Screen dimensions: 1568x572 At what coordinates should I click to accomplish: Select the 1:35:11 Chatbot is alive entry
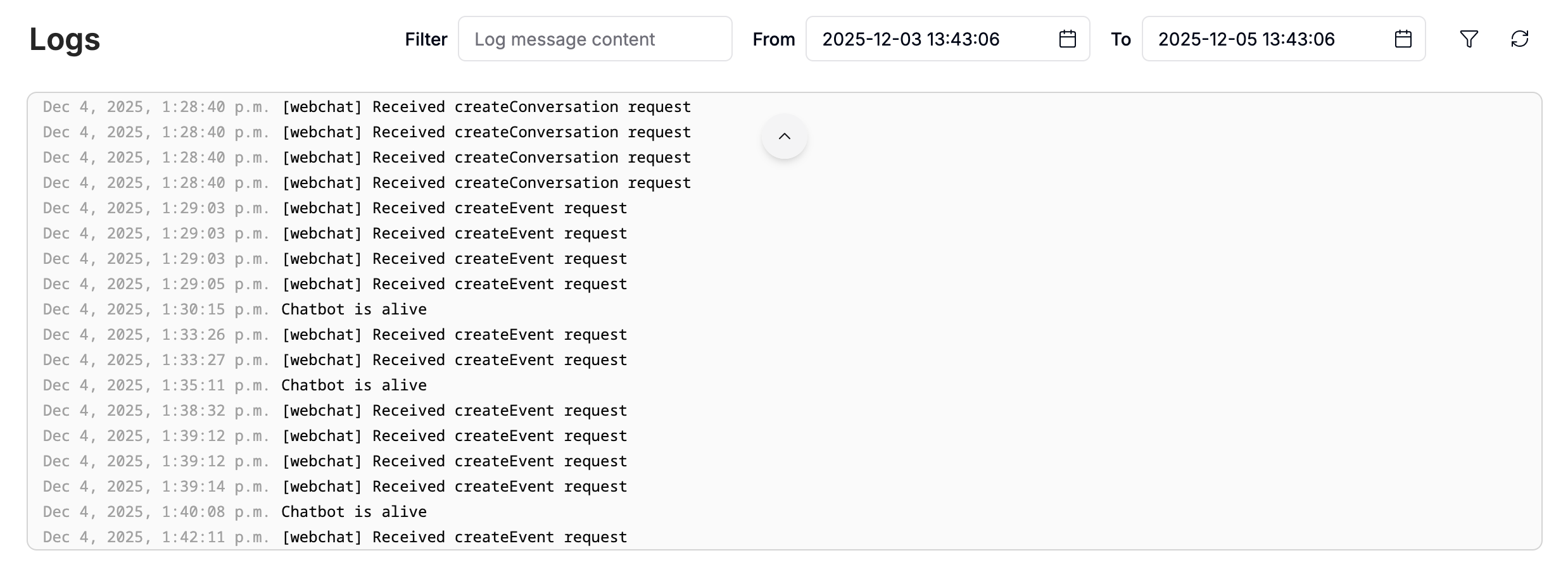(x=235, y=385)
